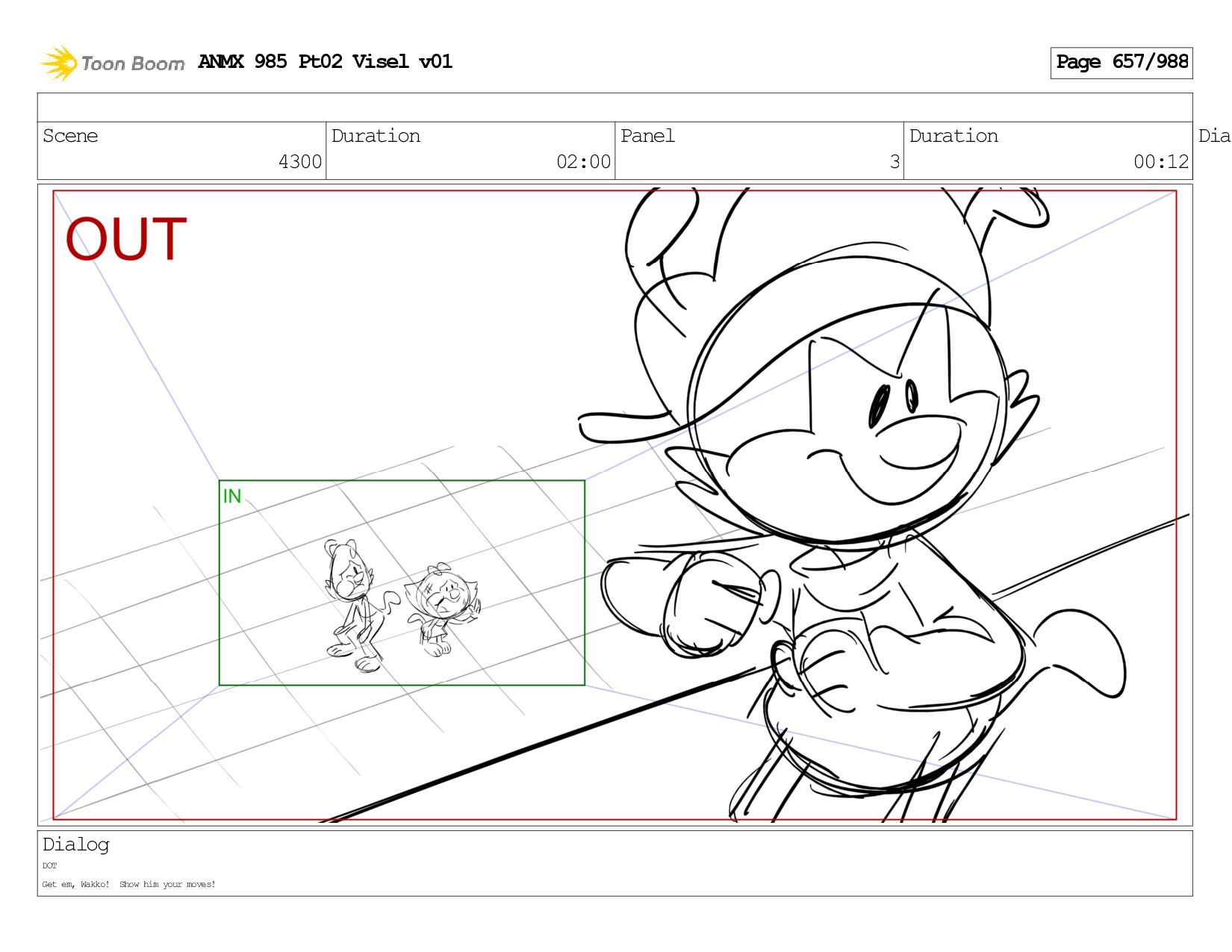Click panel number '3'
The height and width of the screenshot is (952, 1232).
(x=895, y=162)
